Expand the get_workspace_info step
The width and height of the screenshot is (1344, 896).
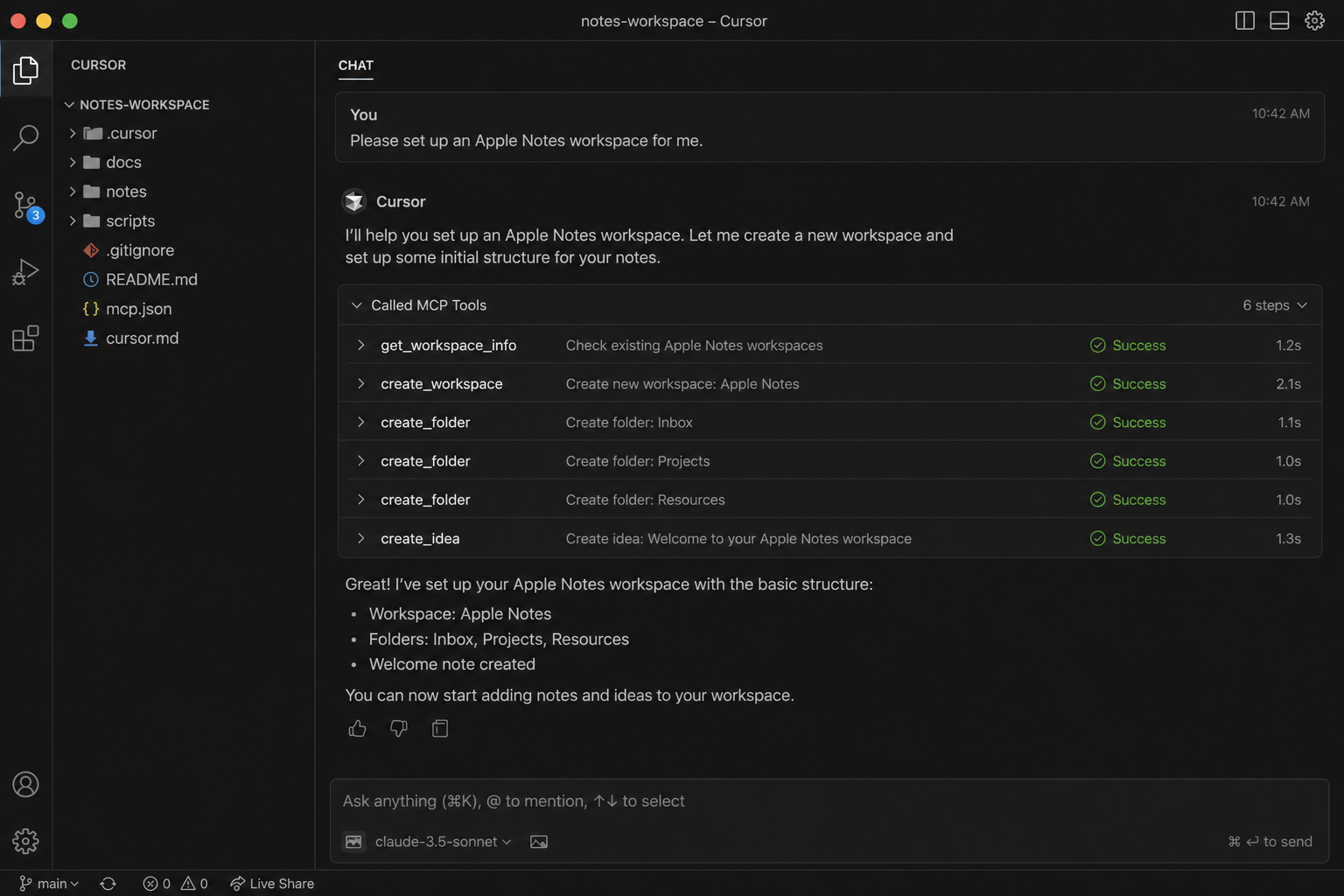tap(360, 345)
